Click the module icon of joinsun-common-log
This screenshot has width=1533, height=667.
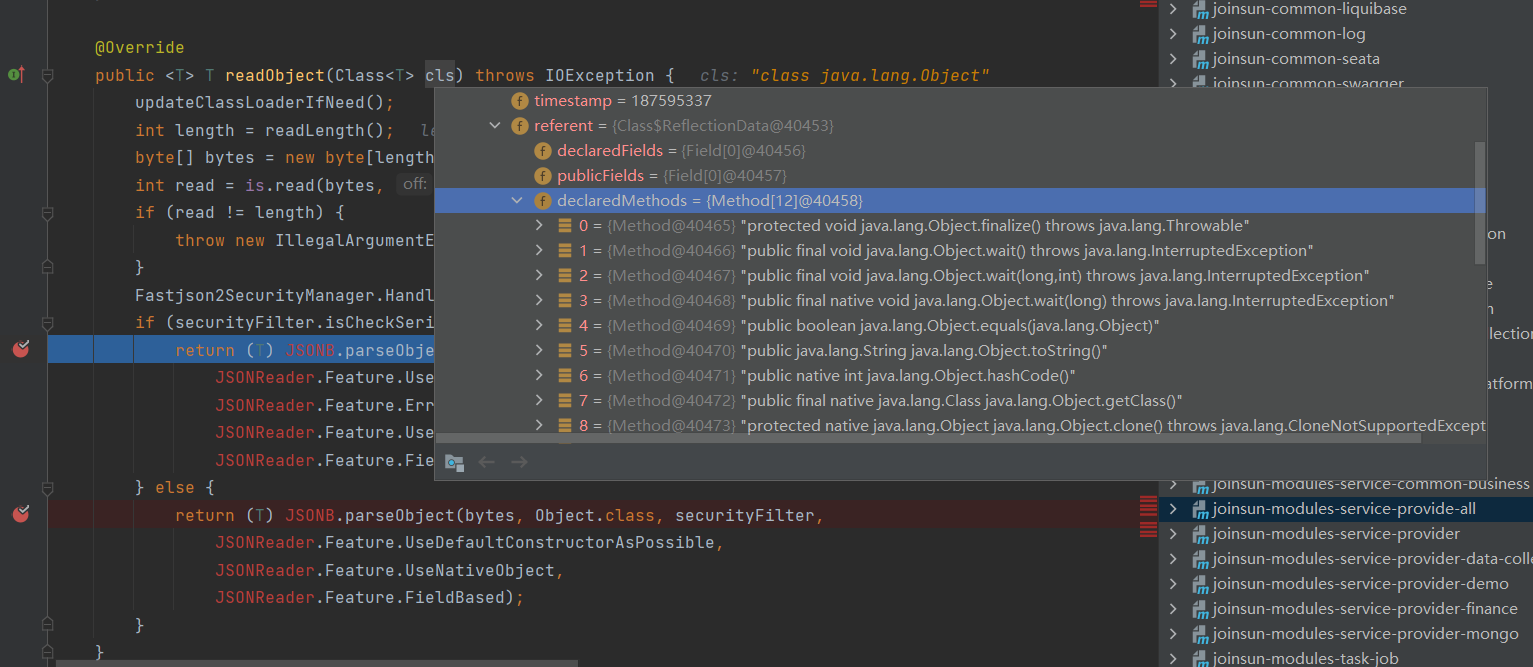pyautogui.click(x=1201, y=34)
